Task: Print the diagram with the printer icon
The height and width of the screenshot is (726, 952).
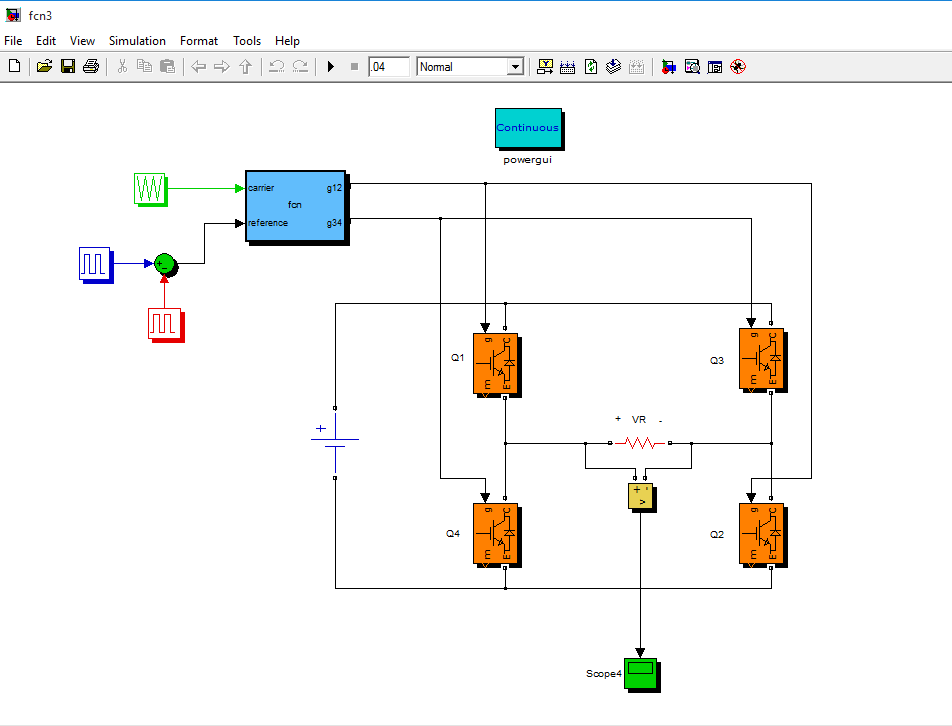Action: [x=91, y=67]
